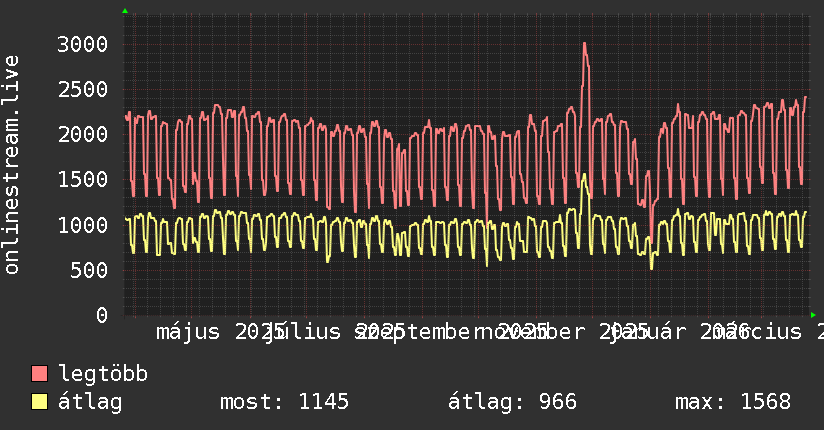Click the 1000 y-axis label
This screenshot has height=430, width=824.
pos(83,225)
